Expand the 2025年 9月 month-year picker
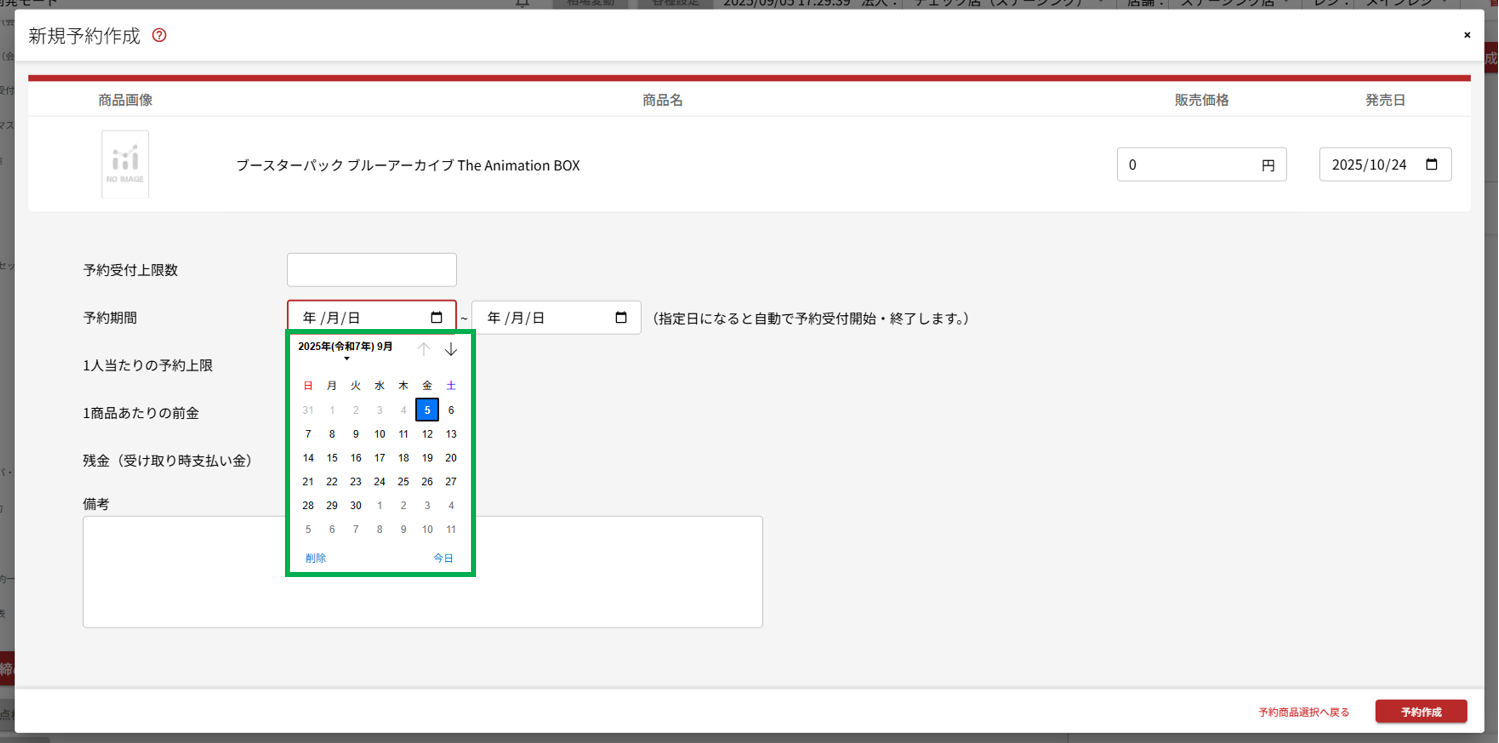Screen dimensions: 1499x743 coord(346,348)
